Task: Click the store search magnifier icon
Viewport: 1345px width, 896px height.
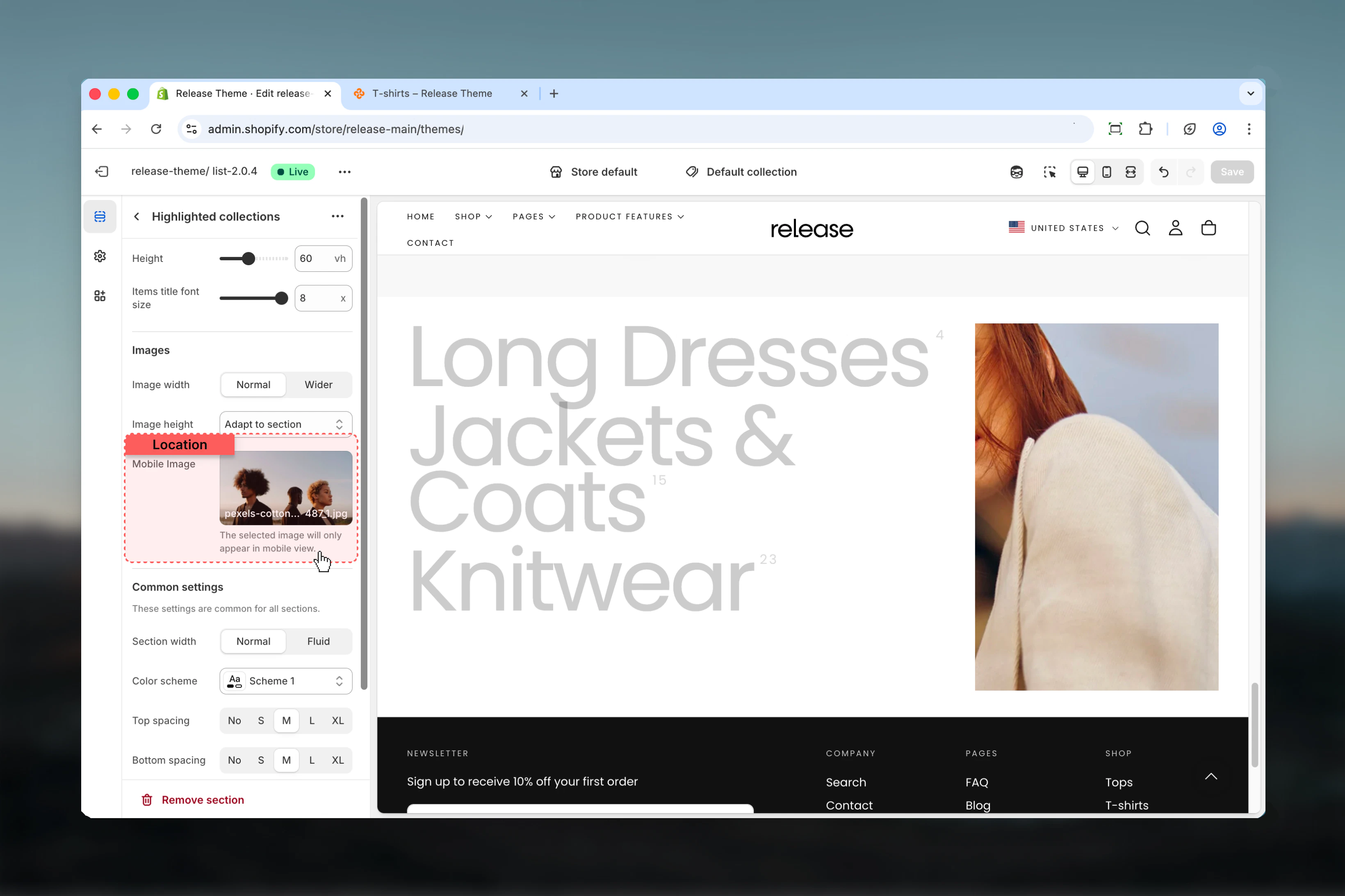Action: pyautogui.click(x=1142, y=228)
